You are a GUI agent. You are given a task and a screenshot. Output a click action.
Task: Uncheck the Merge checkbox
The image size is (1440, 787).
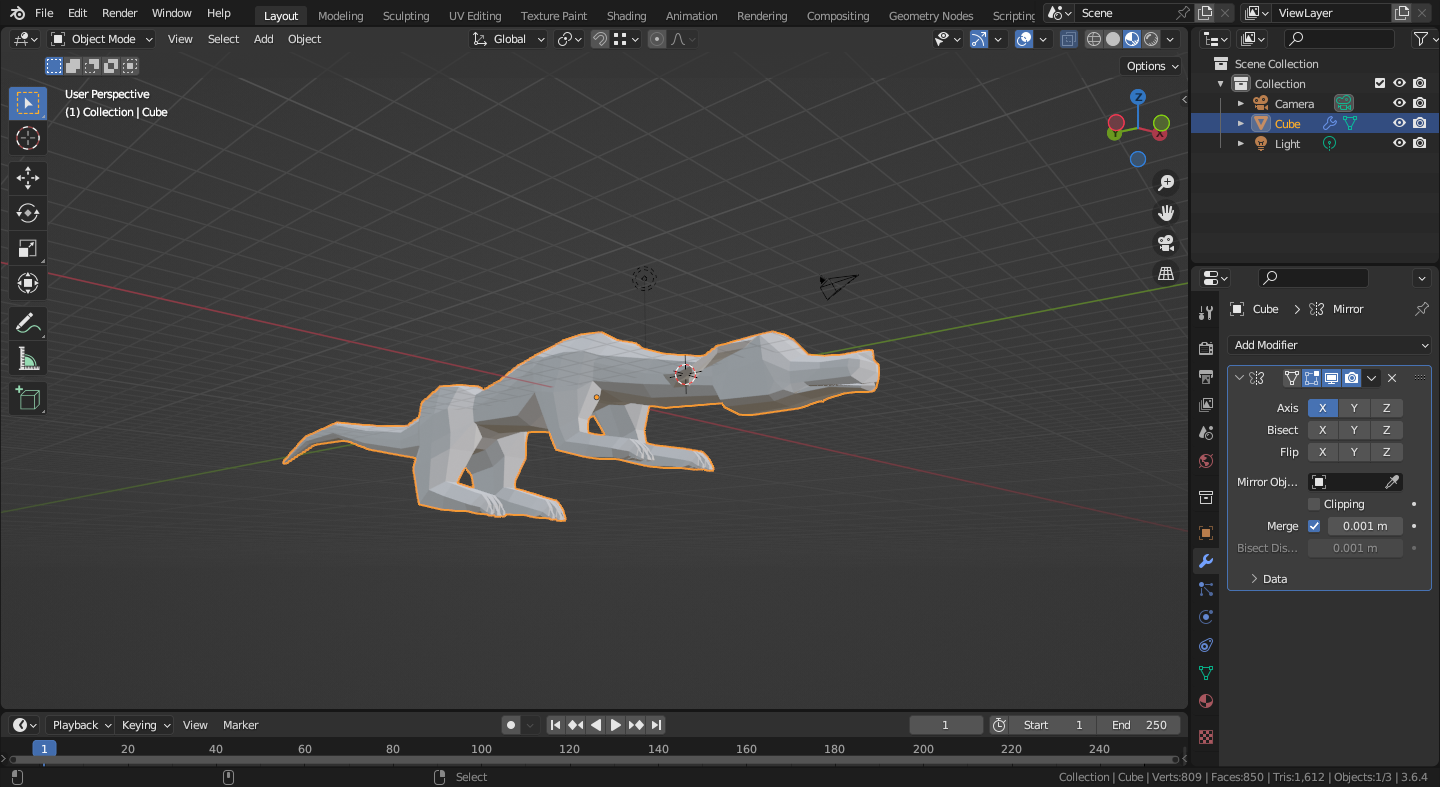tap(1314, 526)
